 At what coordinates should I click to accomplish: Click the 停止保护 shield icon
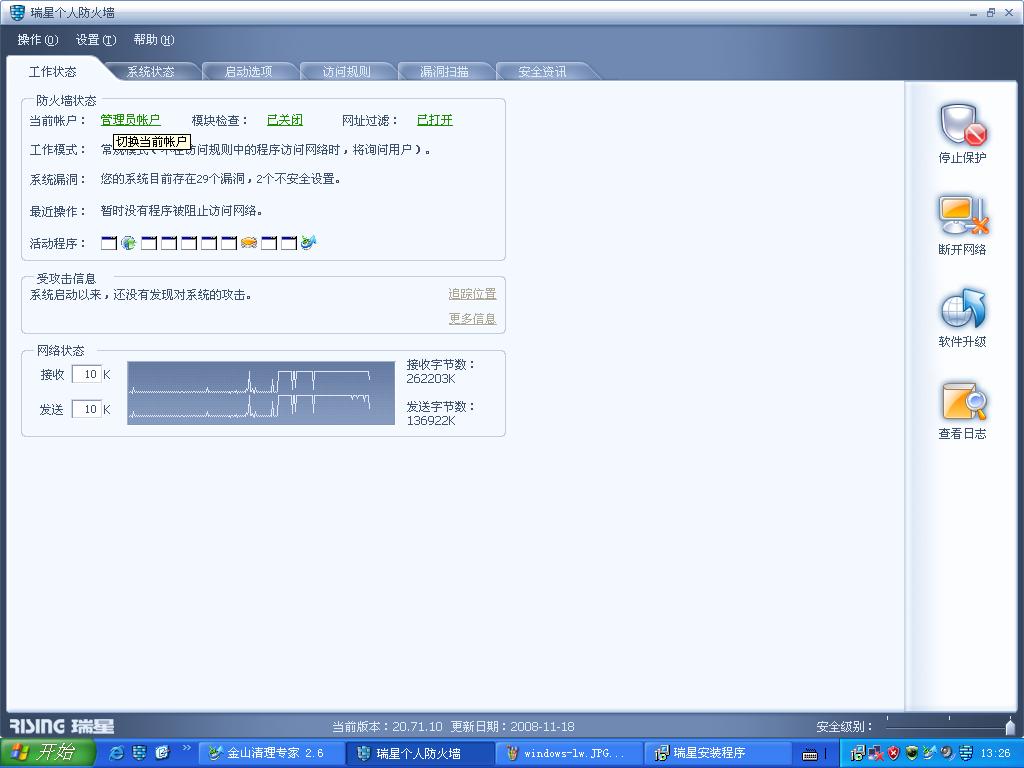pos(963,125)
